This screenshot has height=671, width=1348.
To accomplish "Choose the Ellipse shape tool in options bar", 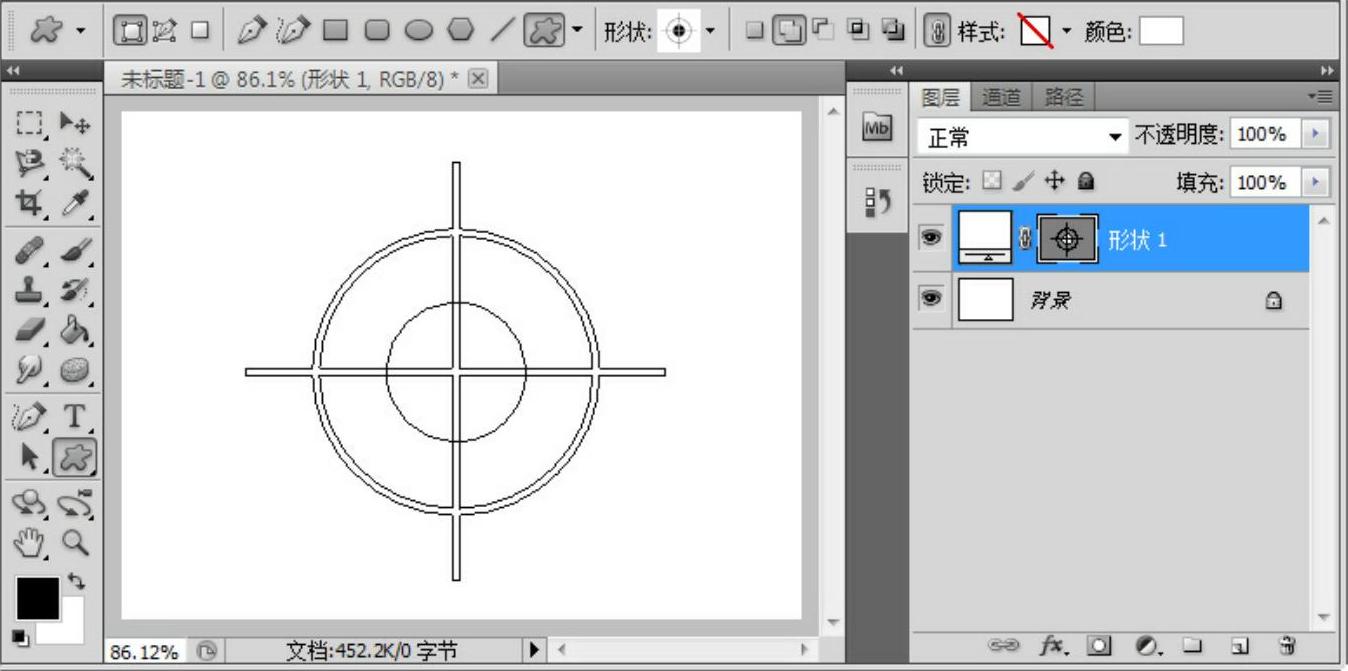I will click(418, 31).
